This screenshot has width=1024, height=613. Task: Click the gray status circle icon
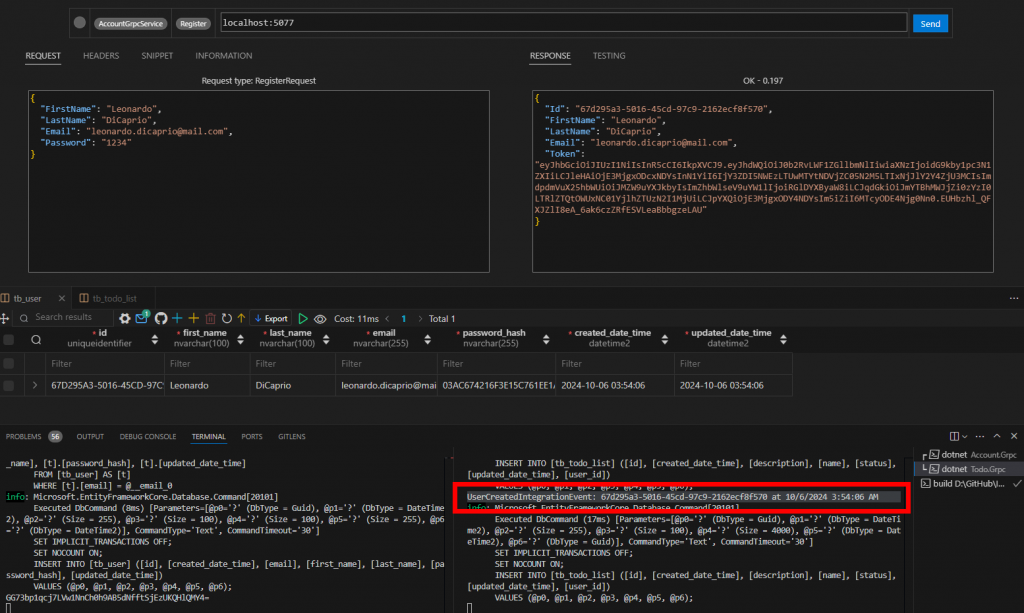coord(80,22)
